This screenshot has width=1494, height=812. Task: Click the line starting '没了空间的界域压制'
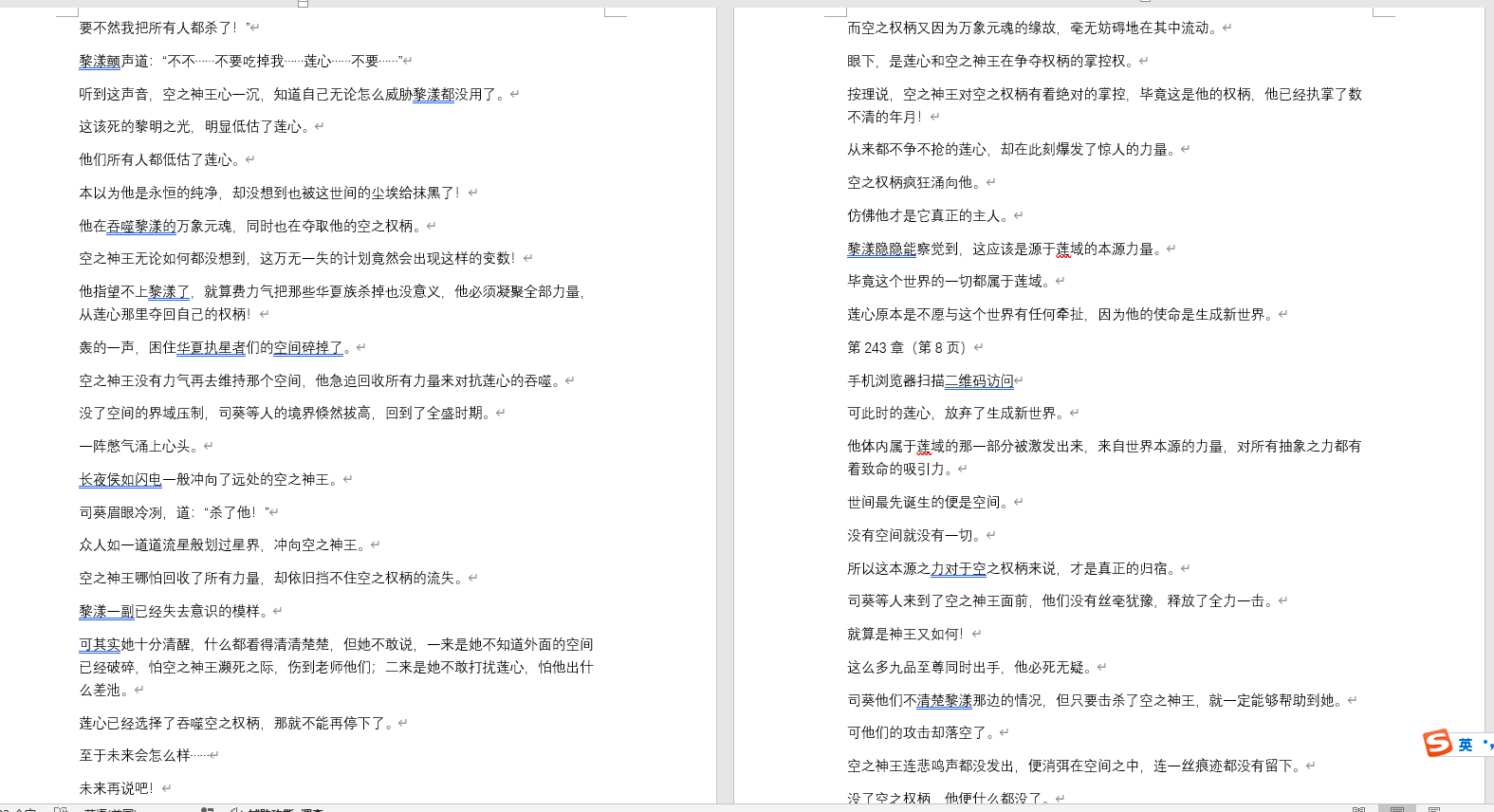pyautogui.click(x=286, y=413)
